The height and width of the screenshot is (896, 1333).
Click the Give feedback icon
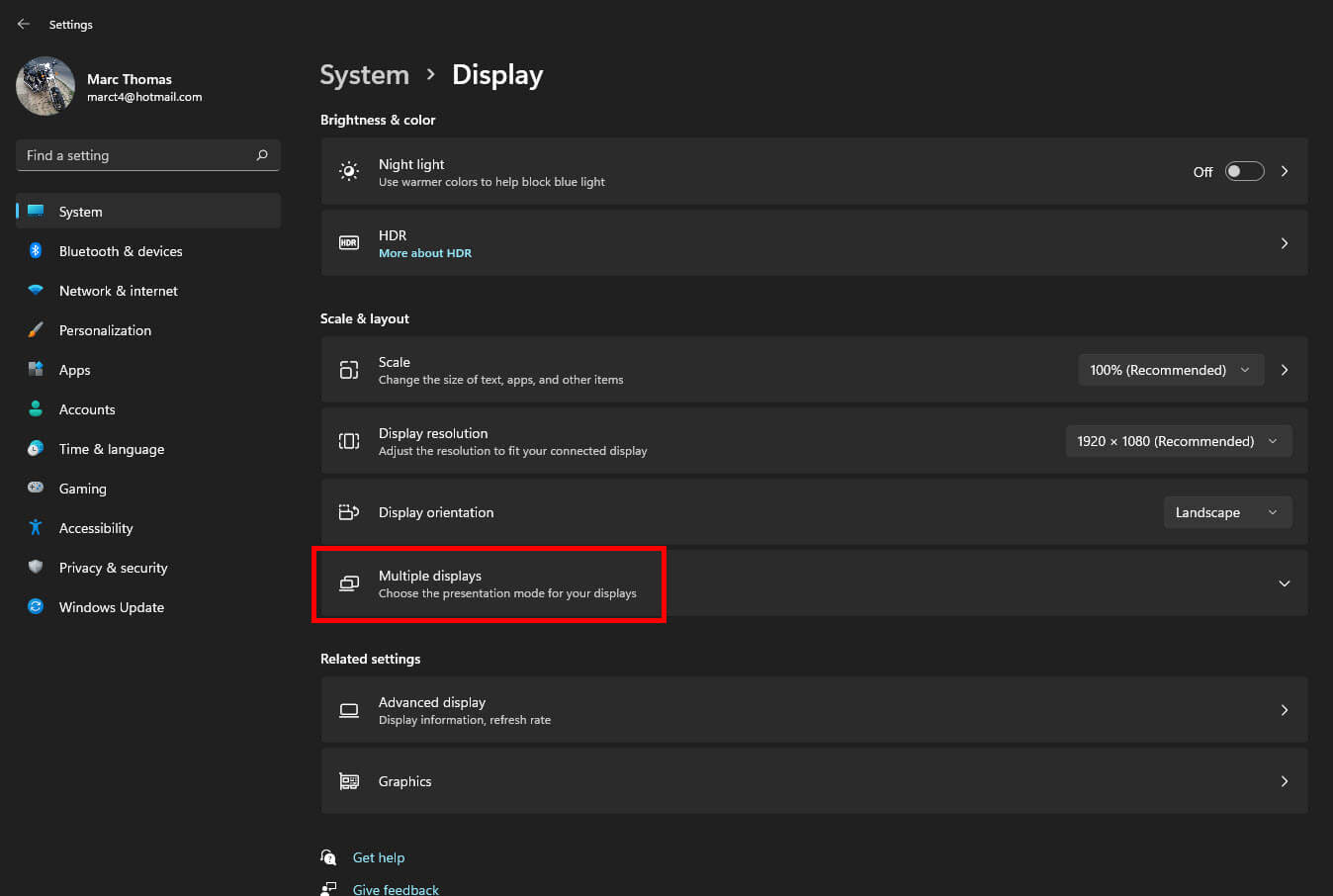click(328, 889)
